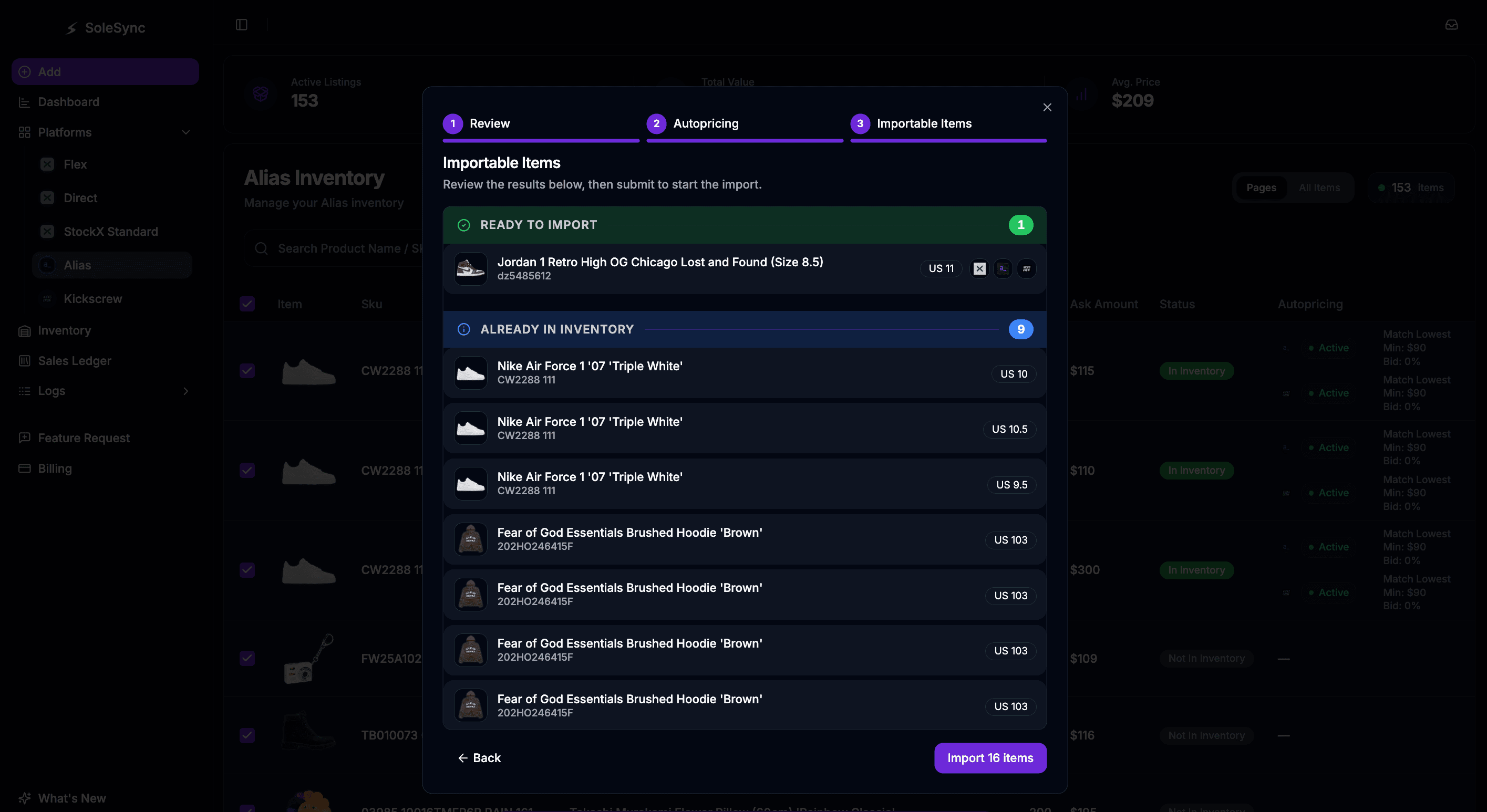The image size is (1487, 812).
Task: Toggle the sidebar panel icon in top bar
Action: pyautogui.click(x=241, y=25)
